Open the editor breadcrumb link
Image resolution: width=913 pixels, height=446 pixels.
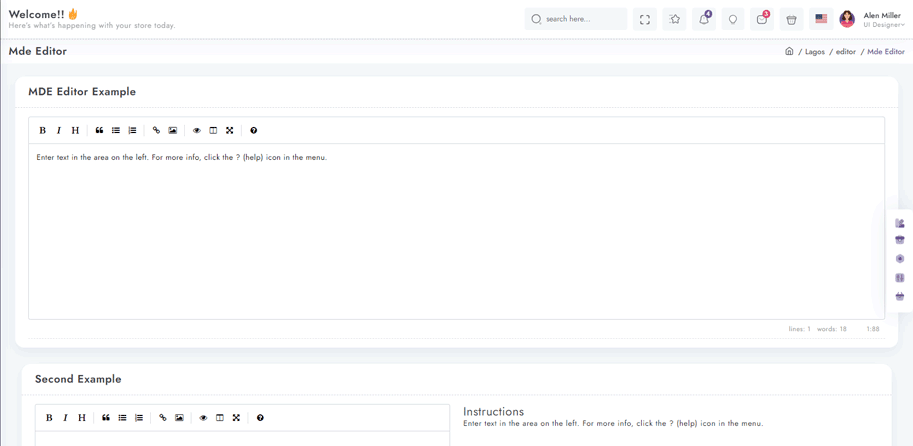(x=846, y=52)
